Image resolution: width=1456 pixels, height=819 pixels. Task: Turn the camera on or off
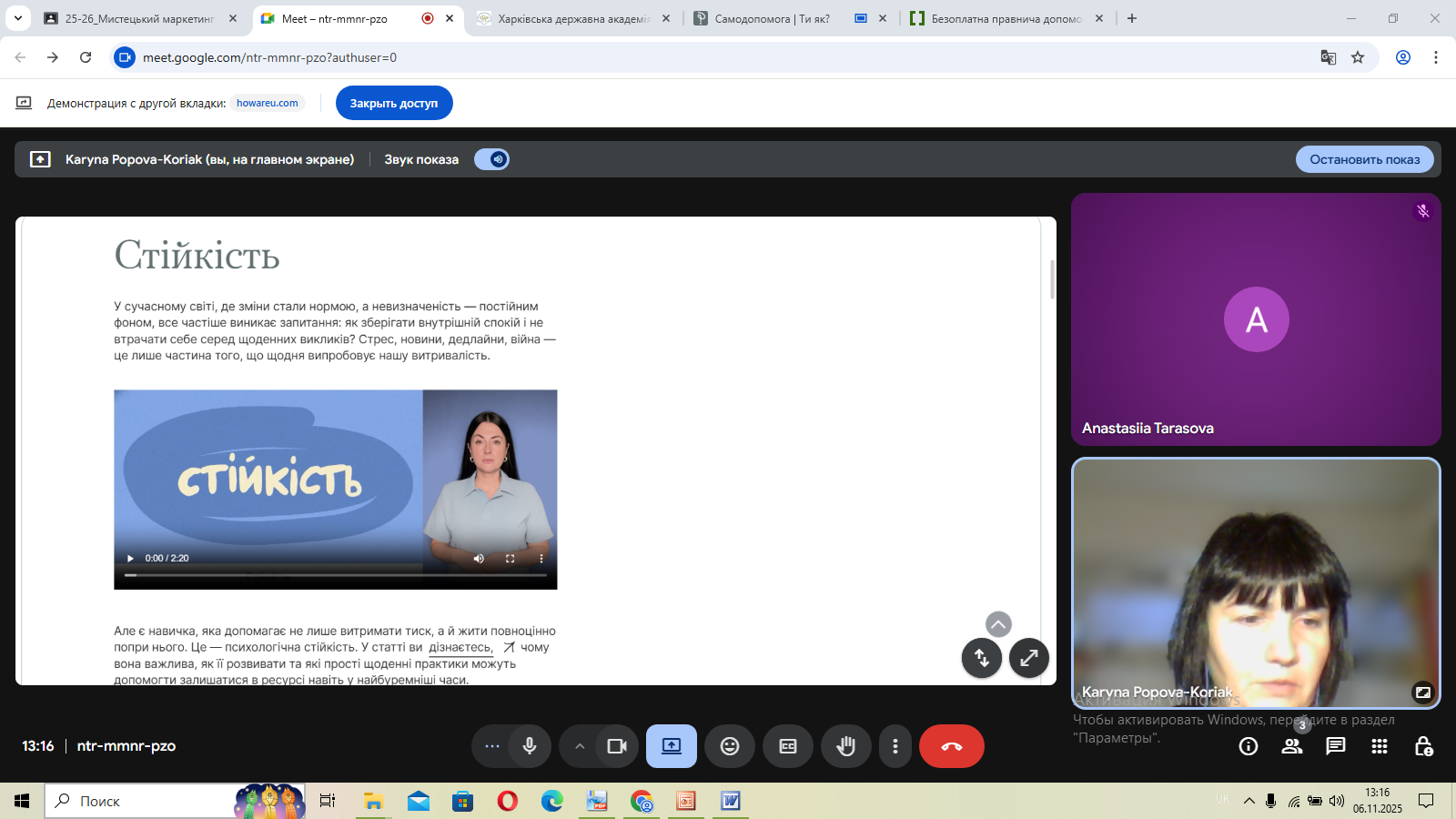617,746
